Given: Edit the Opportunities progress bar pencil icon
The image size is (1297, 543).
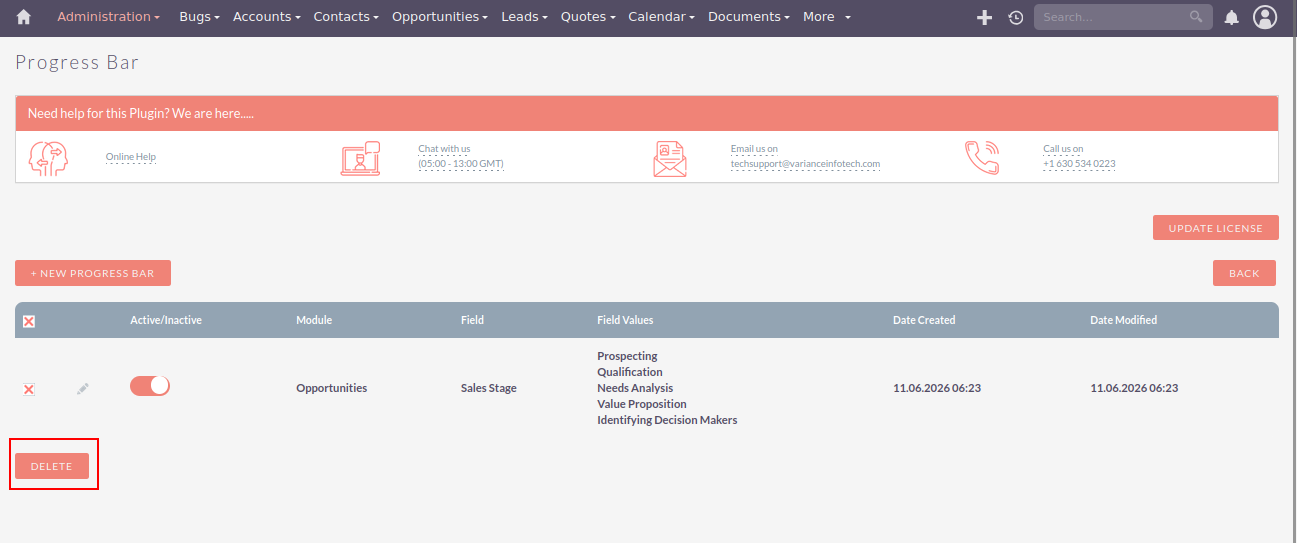Looking at the screenshot, I should click(x=83, y=388).
